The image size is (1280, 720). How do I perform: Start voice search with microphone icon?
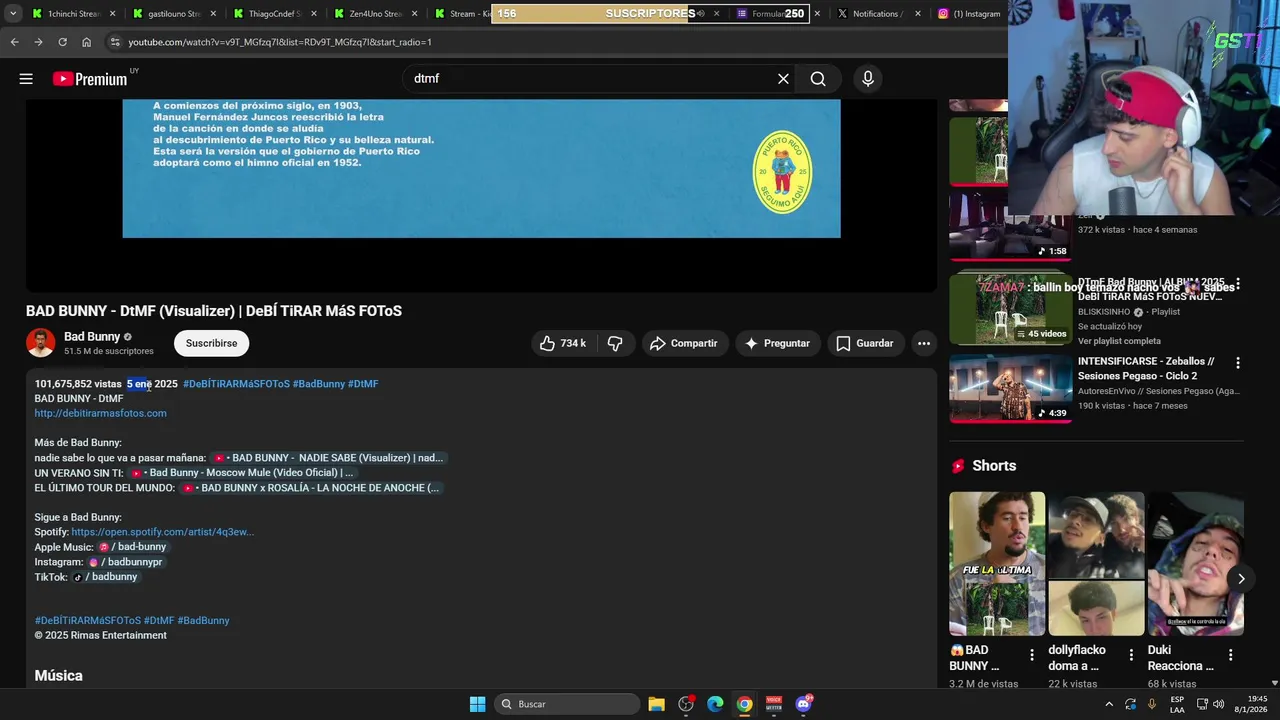click(x=868, y=79)
